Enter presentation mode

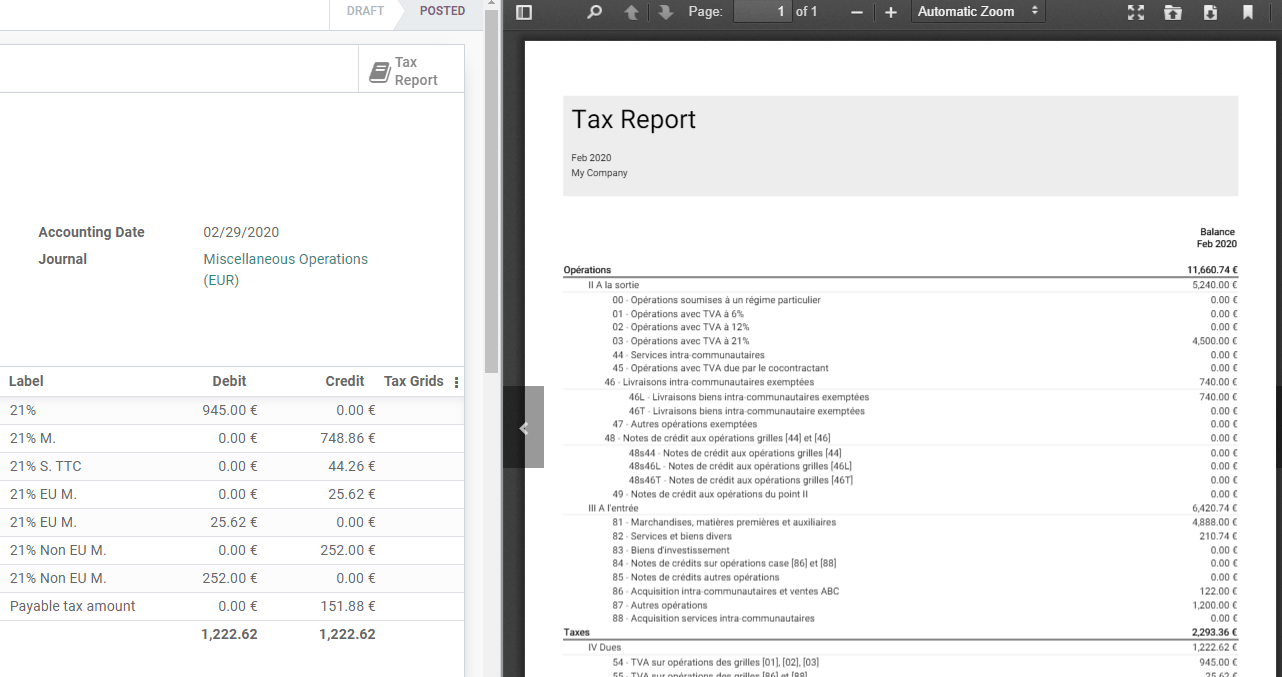pos(1135,12)
